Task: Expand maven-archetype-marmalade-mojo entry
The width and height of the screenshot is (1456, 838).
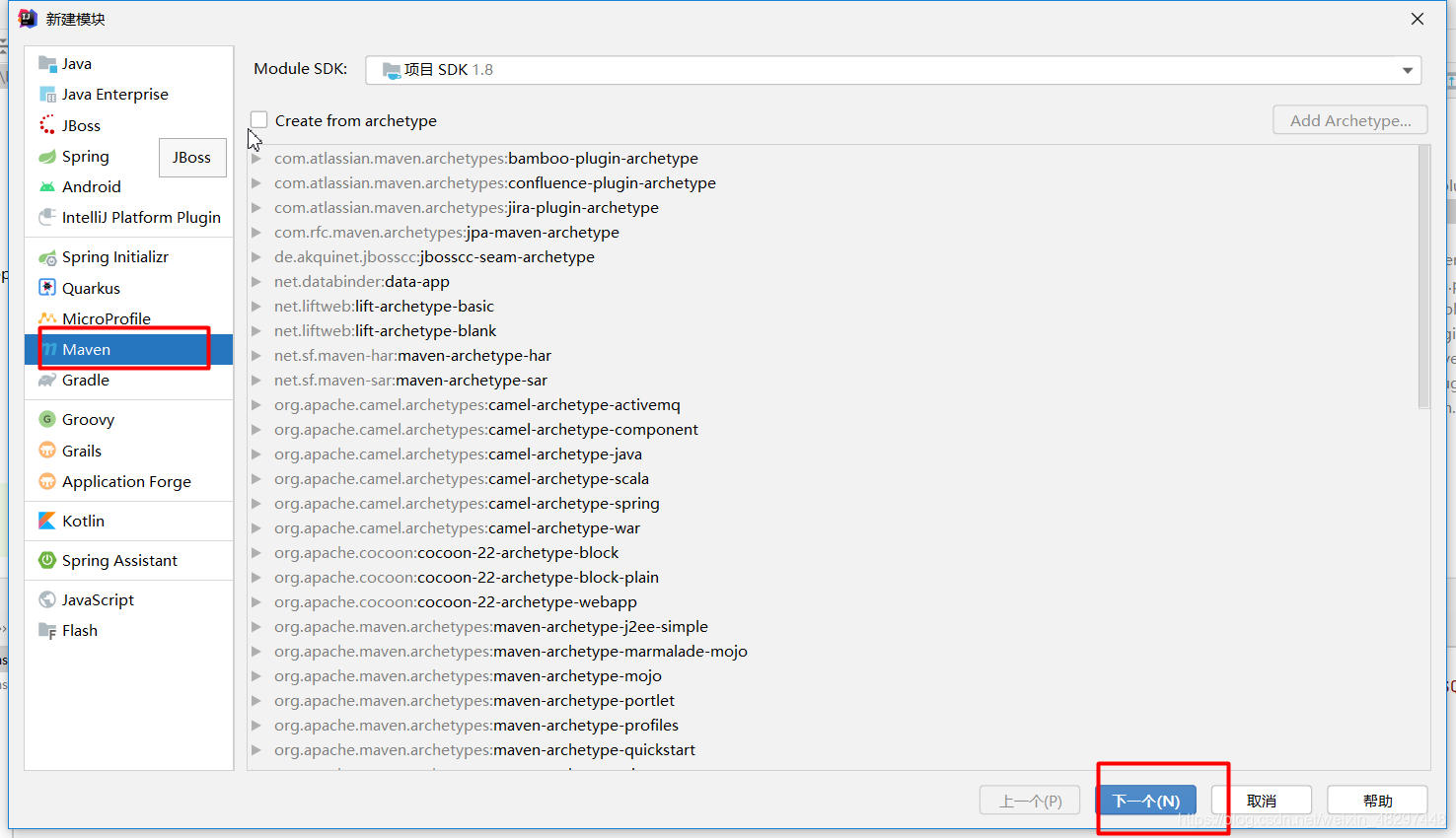Action: tap(256, 652)
